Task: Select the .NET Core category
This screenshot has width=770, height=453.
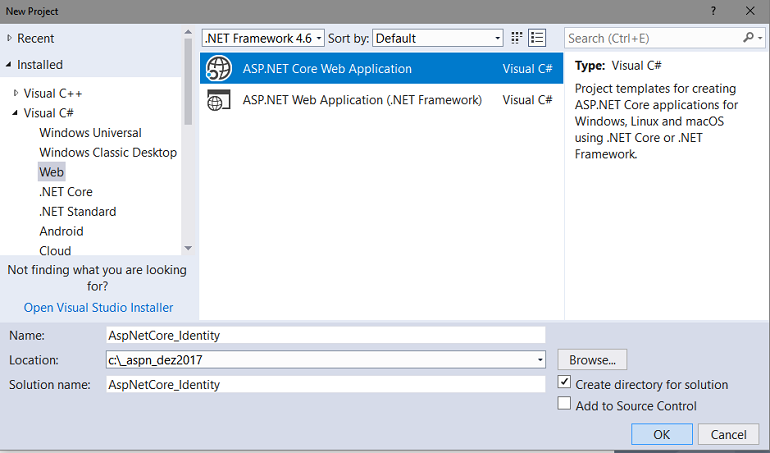Action: (66, 192)
